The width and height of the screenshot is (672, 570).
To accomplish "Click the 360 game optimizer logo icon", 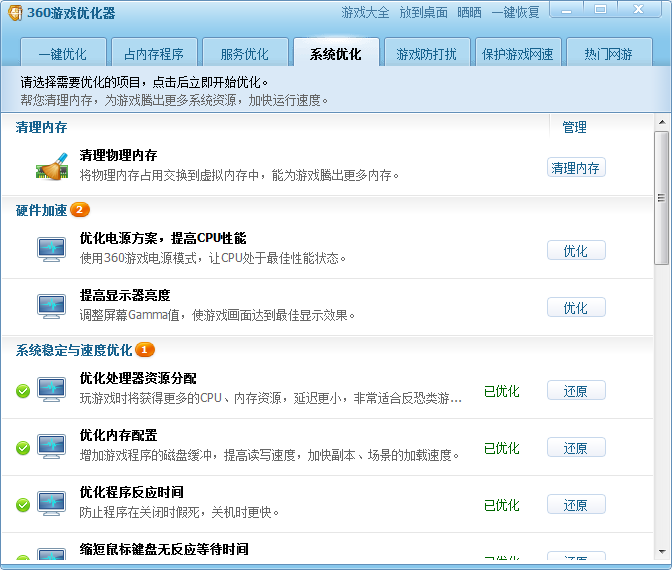I will tap(15, 13).
